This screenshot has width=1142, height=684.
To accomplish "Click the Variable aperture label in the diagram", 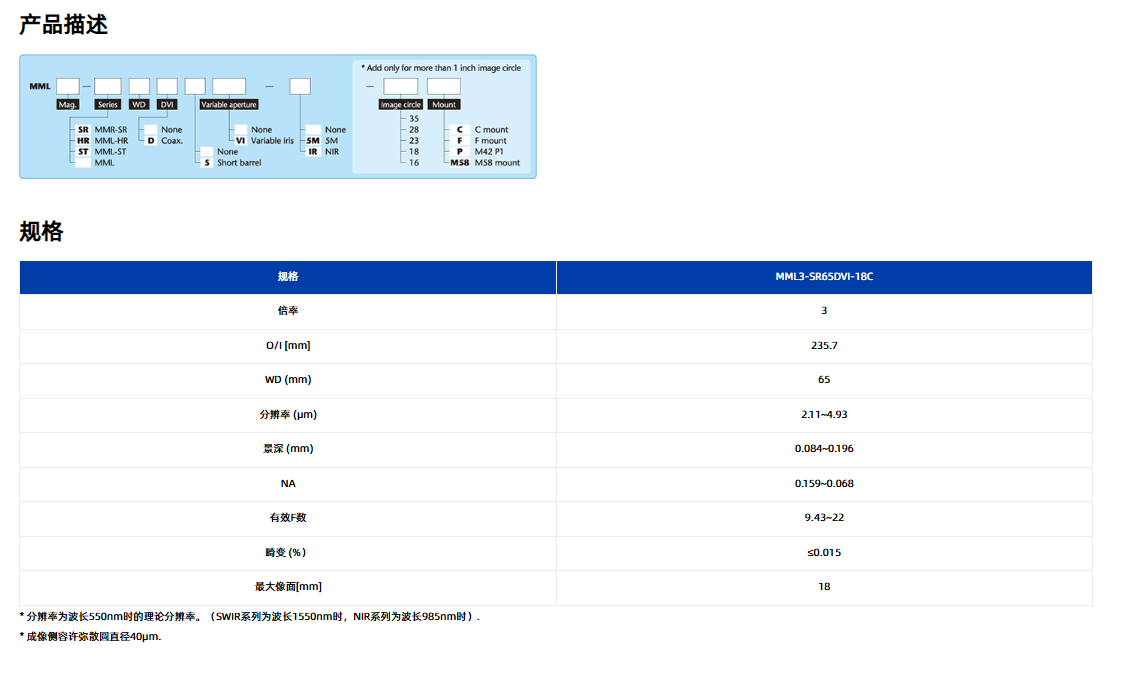I will coord(229,105).
